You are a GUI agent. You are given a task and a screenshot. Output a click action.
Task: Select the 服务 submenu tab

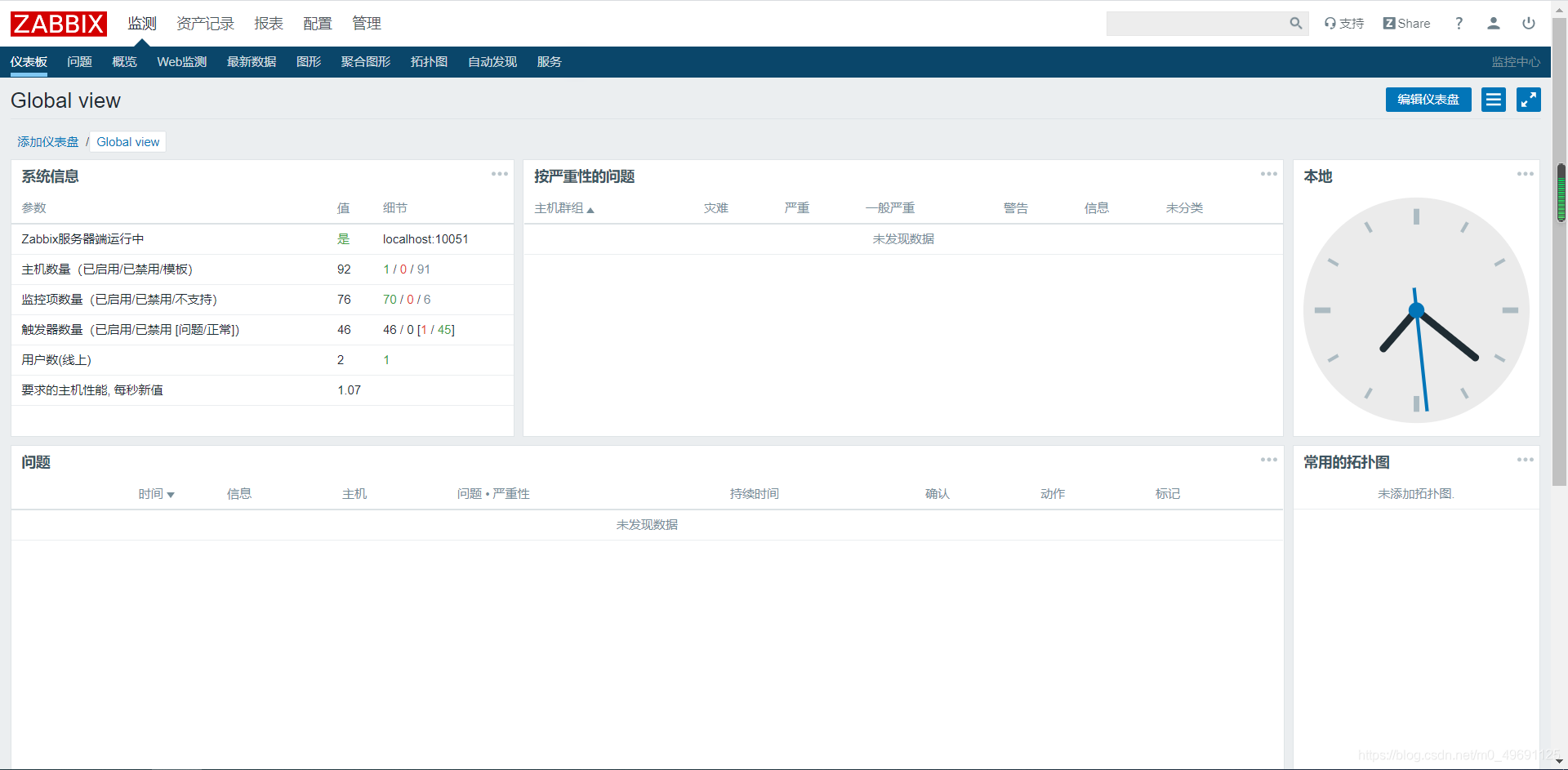coord(550,62)
